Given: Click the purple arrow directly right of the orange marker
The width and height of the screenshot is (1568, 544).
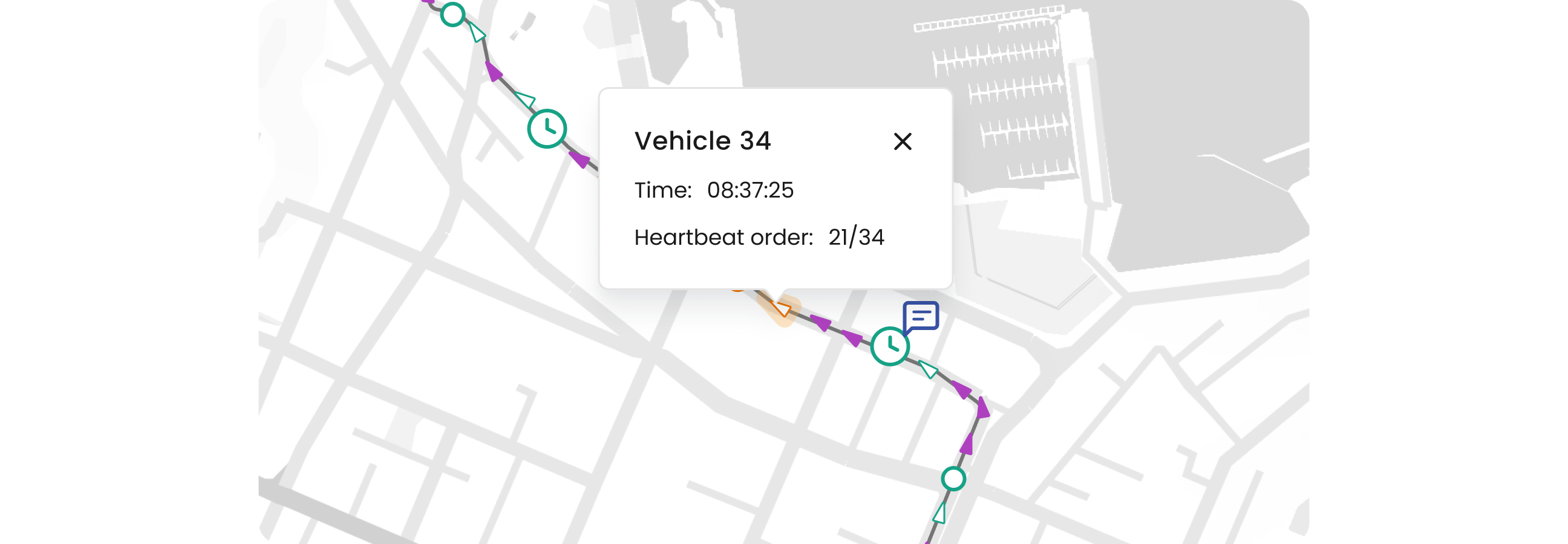Looking at the screenshot, I should pos(820,323).
